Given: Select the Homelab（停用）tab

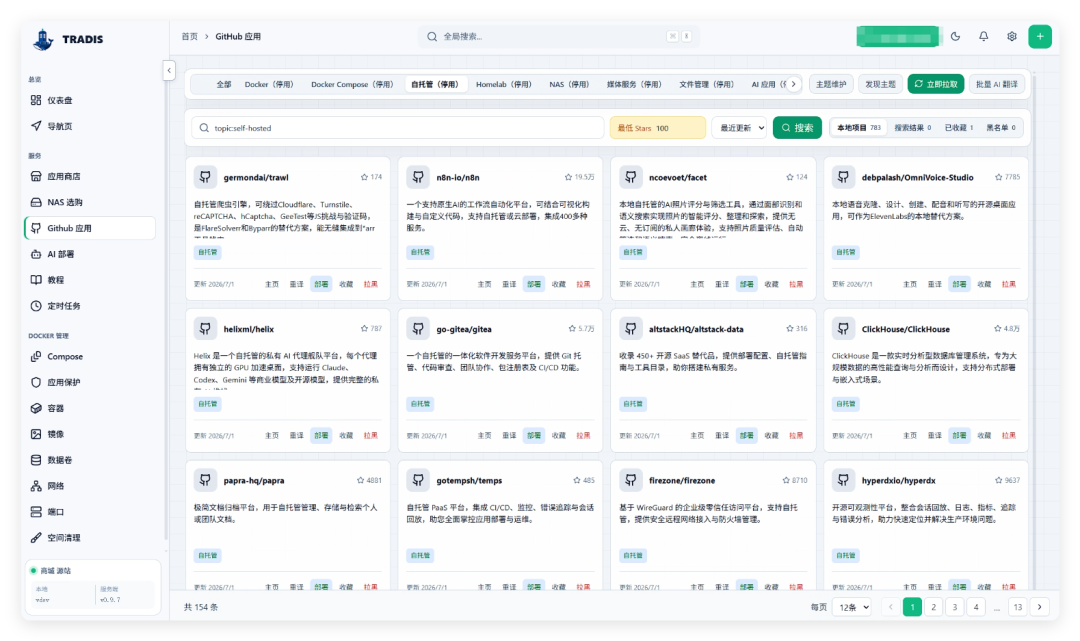Looking at the screenshot, I should coord(503,85).
